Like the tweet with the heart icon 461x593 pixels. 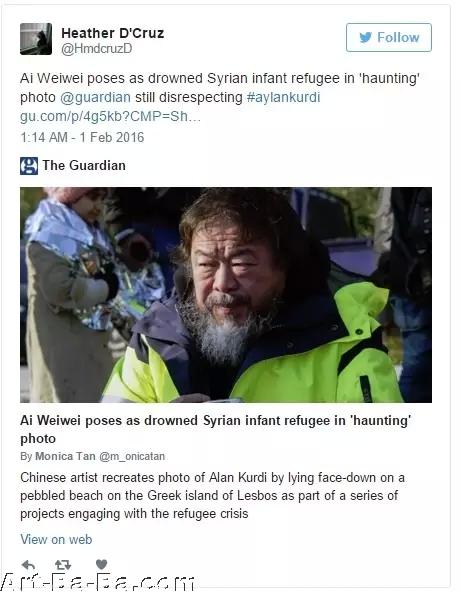point(101,564)
